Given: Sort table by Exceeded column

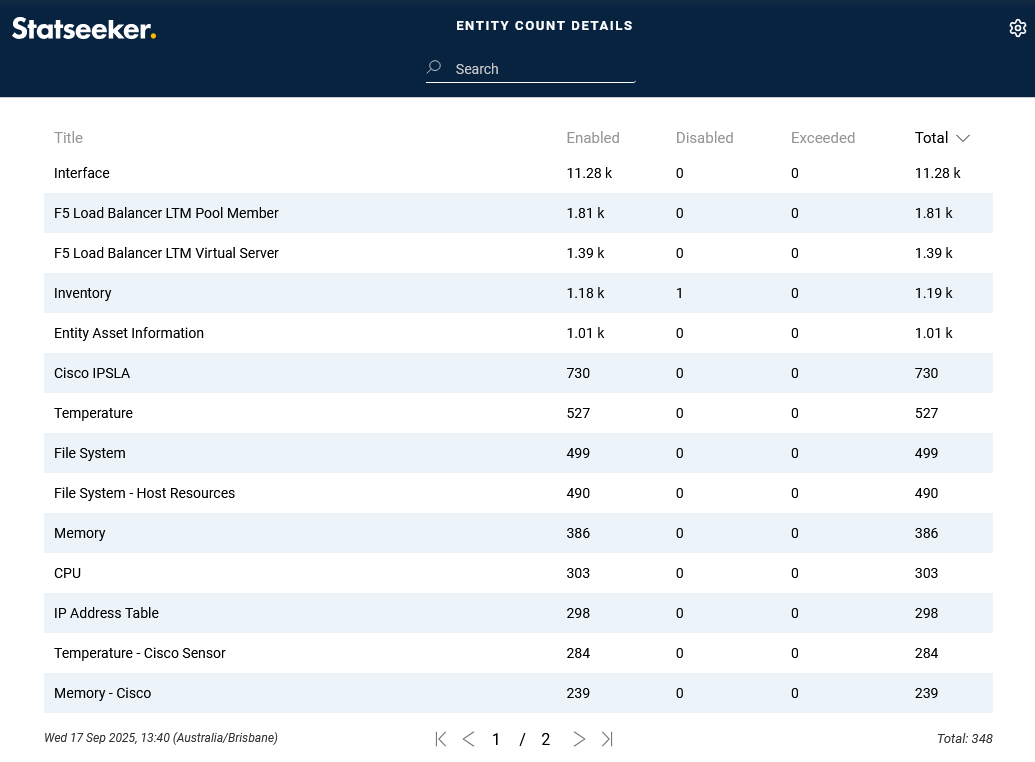Looking at the screenshot, I should [x=822, y=138].
